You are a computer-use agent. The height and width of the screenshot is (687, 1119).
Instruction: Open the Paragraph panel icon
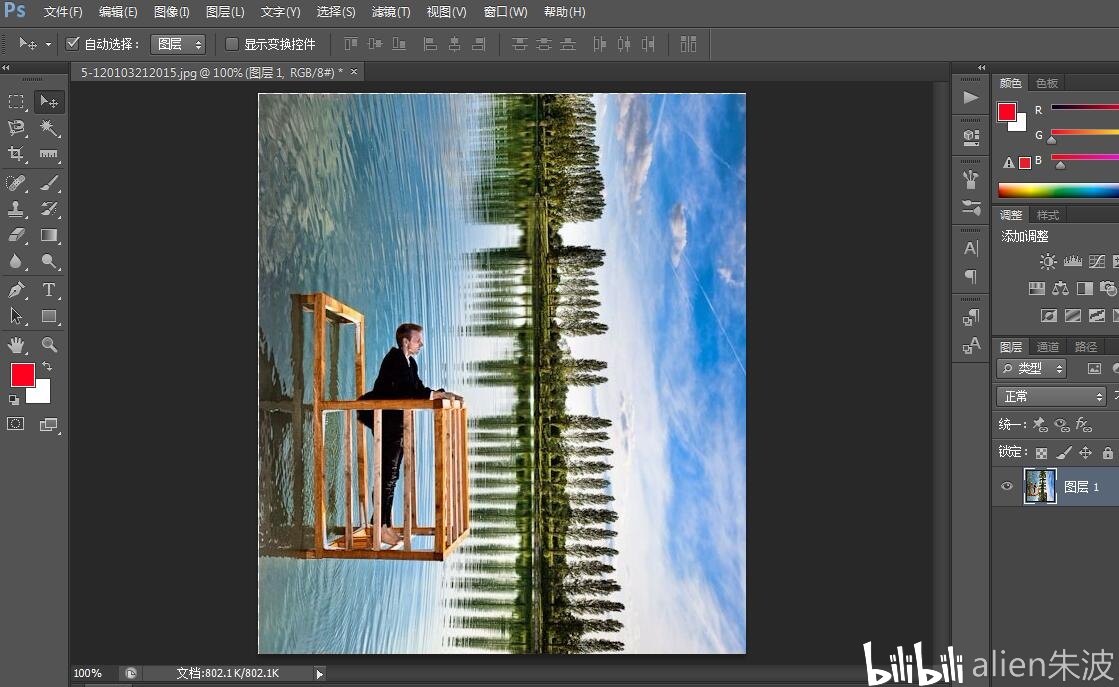click(x=971, y=276)
